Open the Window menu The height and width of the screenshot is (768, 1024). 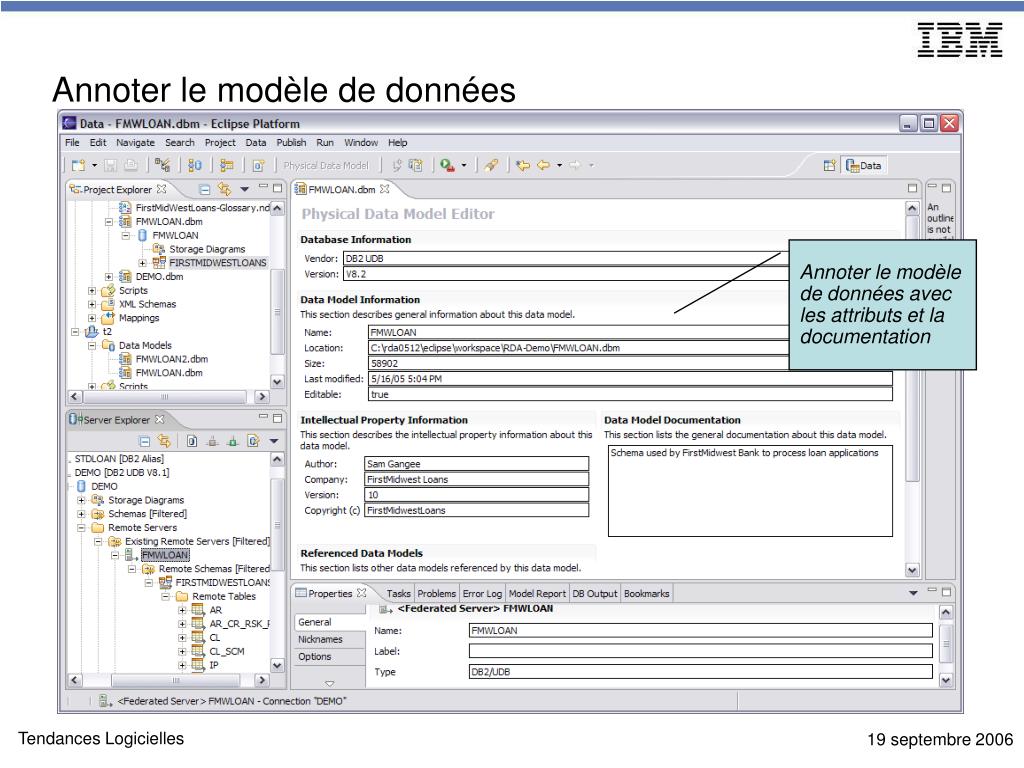[x=360, y=142]
